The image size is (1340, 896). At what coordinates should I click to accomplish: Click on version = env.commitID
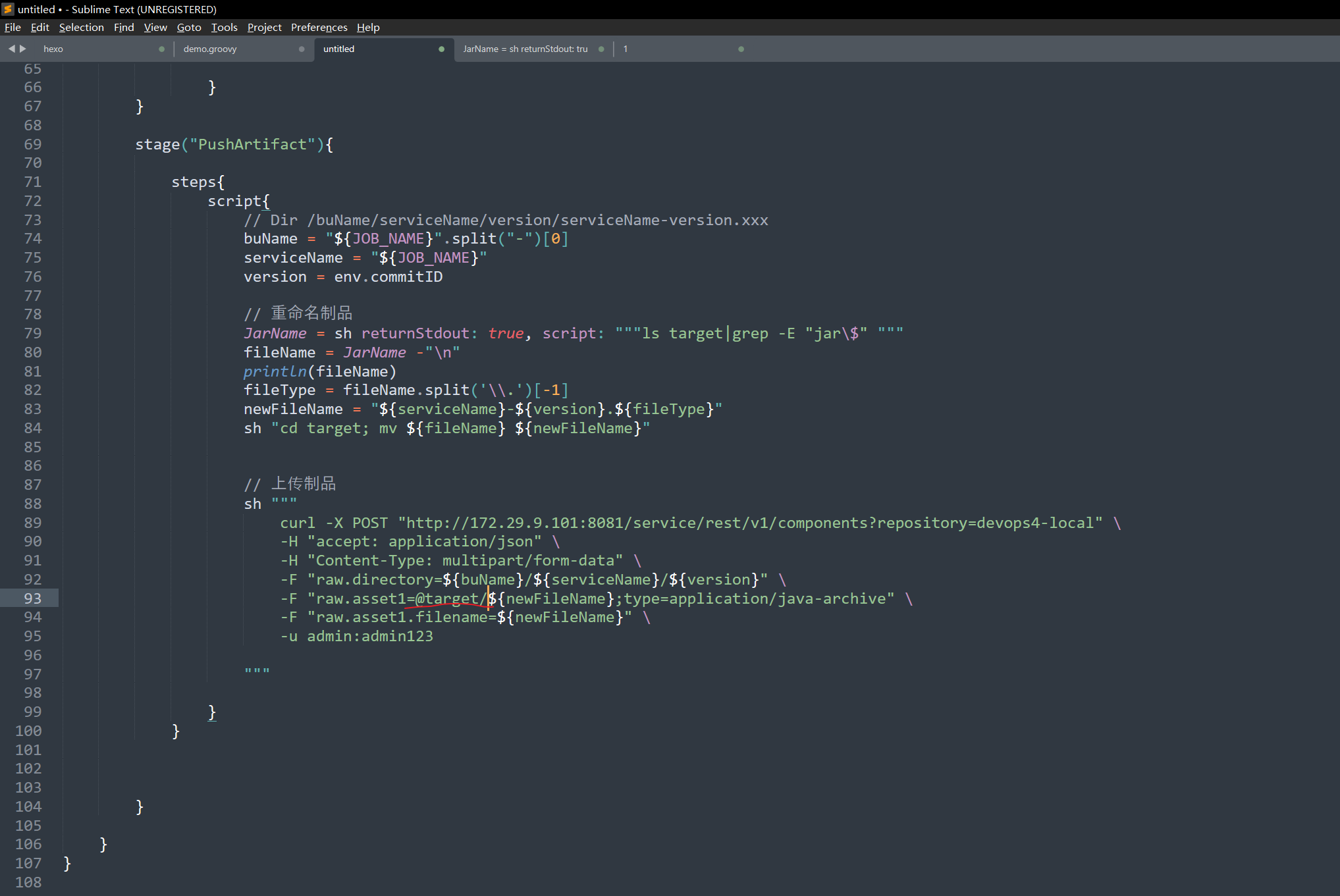click(343, 277)
